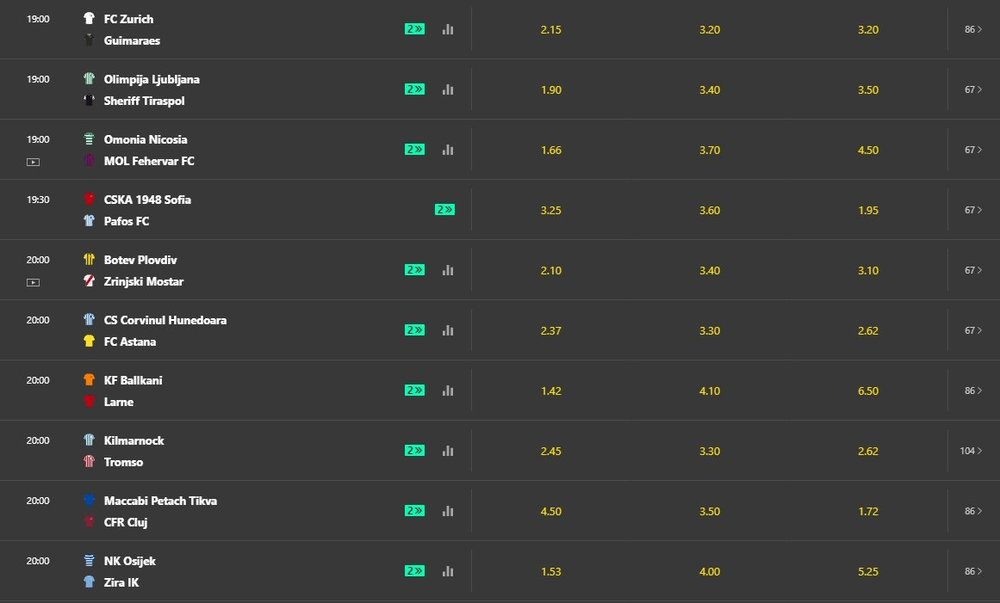
Task: Pick 6.50 away odds for Larne
Action: coord(868,391)
